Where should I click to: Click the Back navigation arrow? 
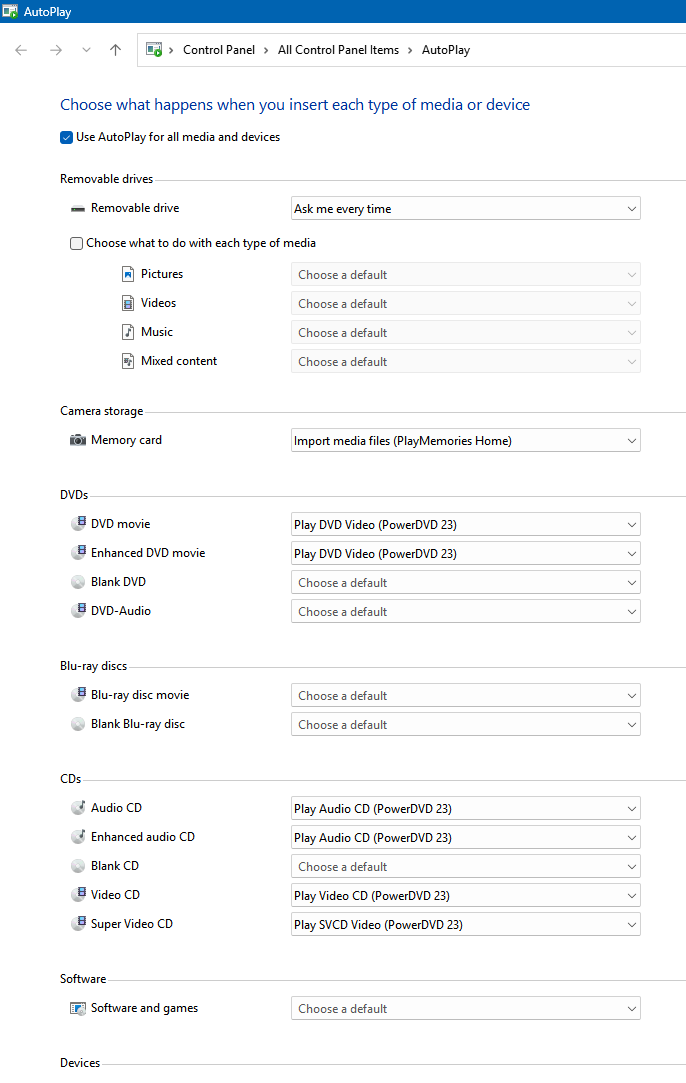21,50
